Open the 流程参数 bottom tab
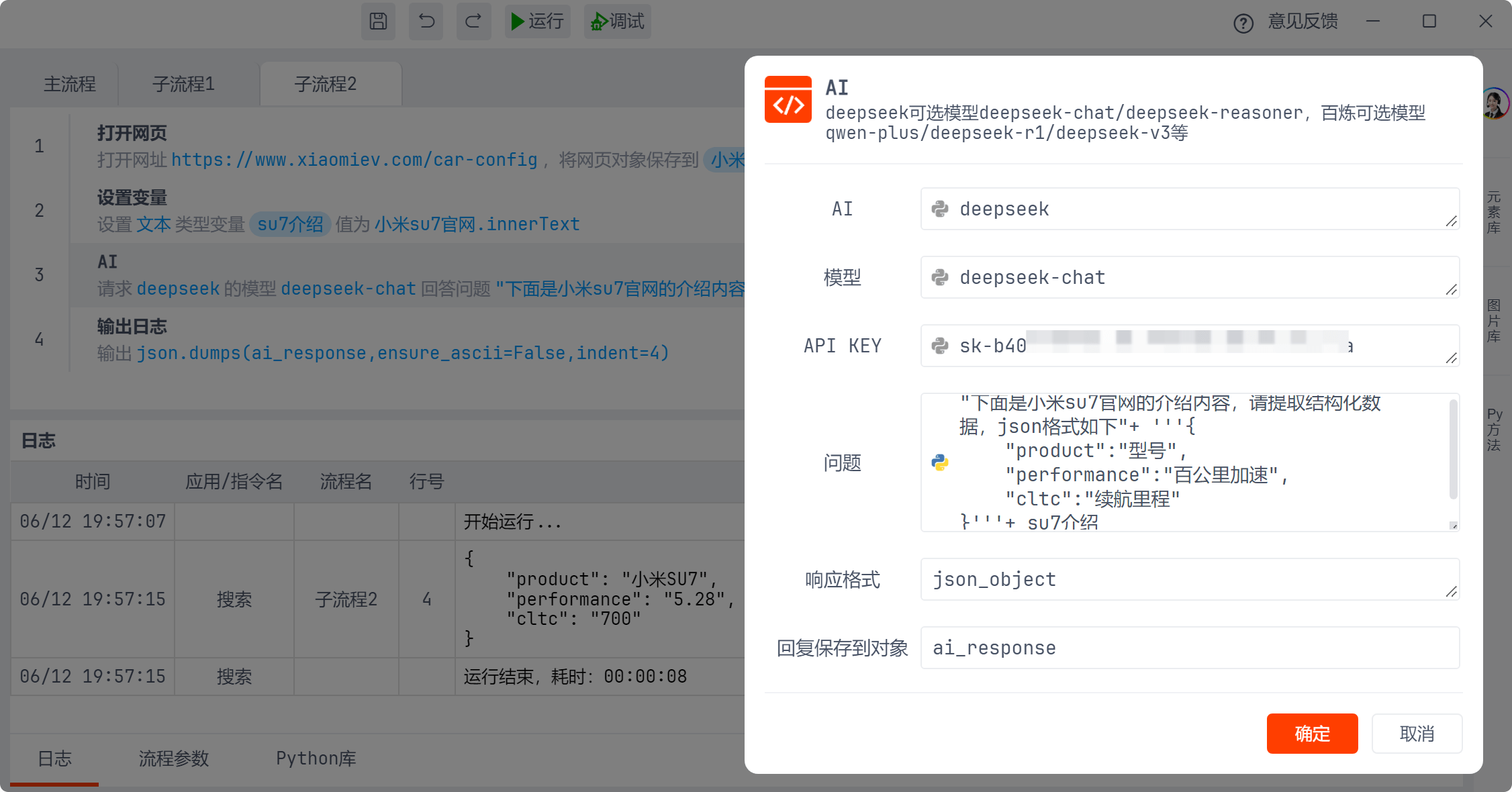This screenshot has height=792, width=1512. click(174, 758)
